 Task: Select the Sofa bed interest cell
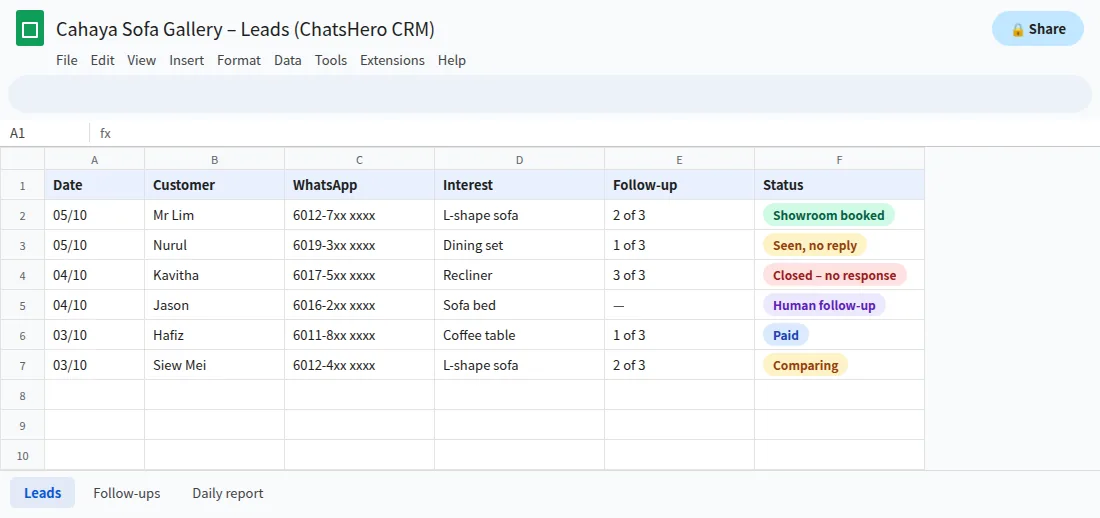click(x=520, y=305)
